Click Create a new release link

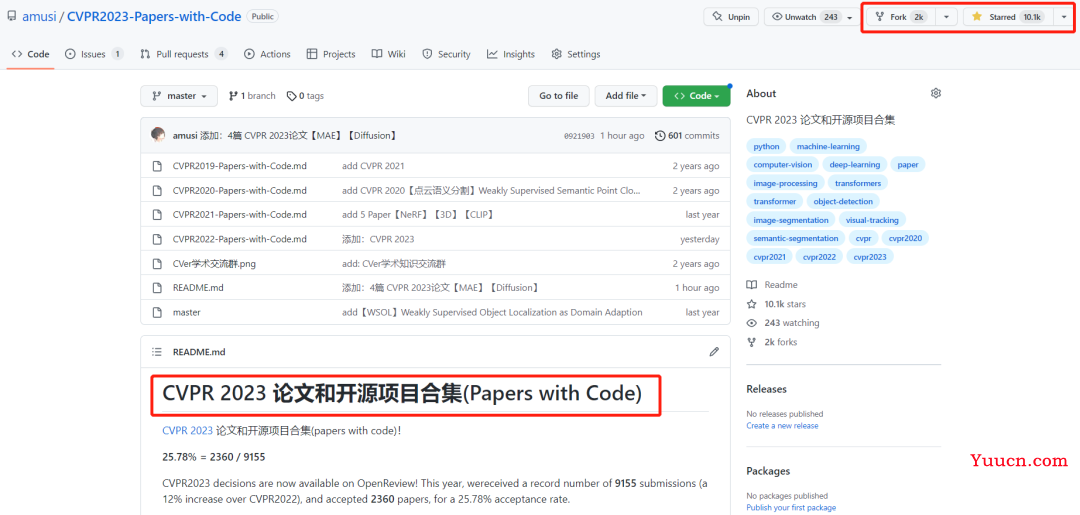tap(782, 425)
